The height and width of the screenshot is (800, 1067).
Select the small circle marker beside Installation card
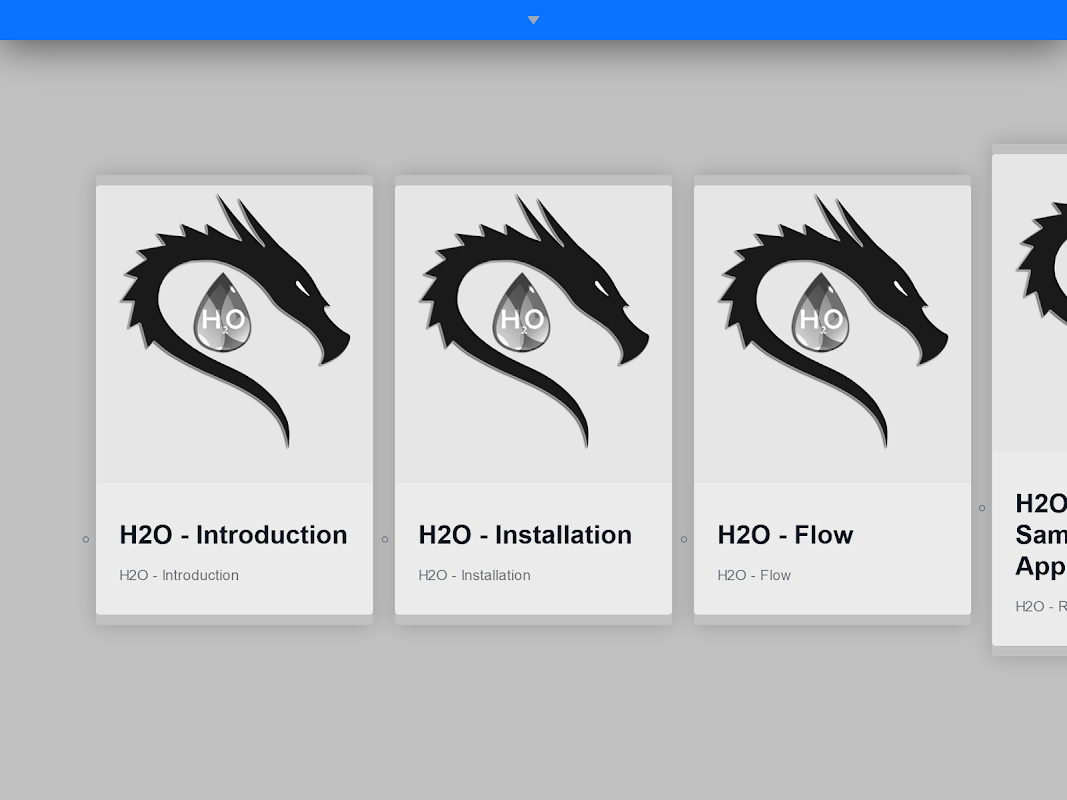tap(385, 540)
